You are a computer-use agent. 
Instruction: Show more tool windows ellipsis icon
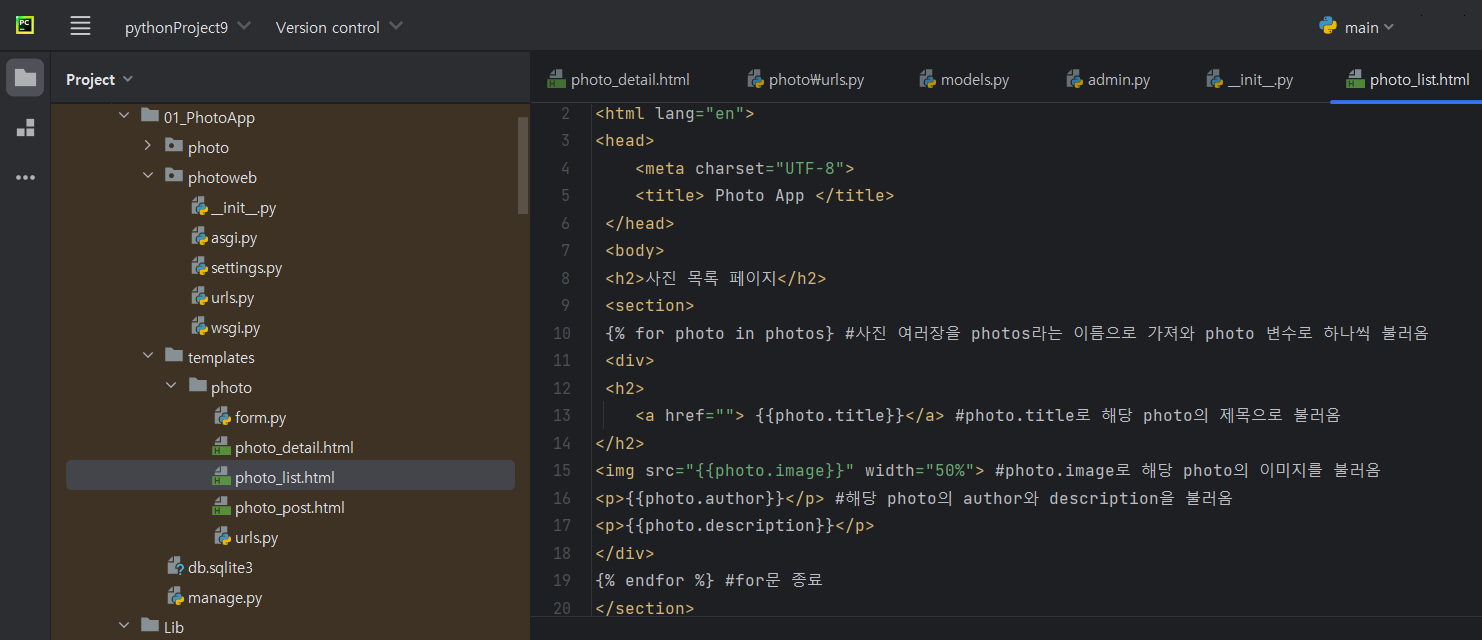point(25,177)
